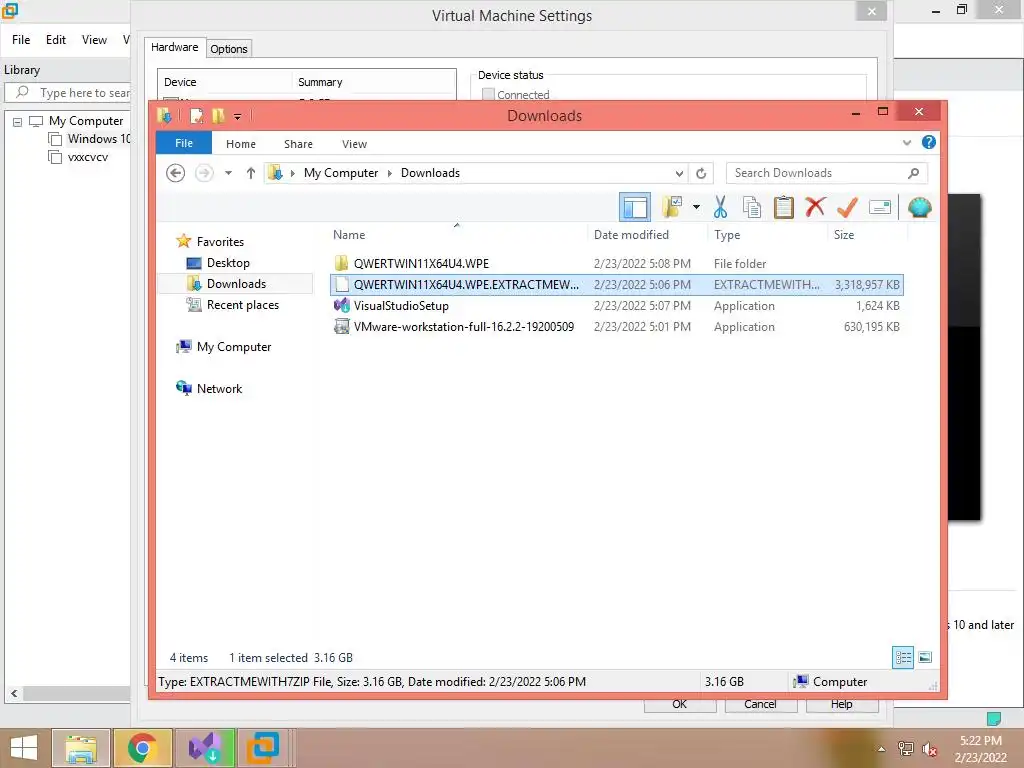Open the Edit menu in VMware
Image resolution: width=1024 pixels, height=768 pixels.
pos(56,40)
